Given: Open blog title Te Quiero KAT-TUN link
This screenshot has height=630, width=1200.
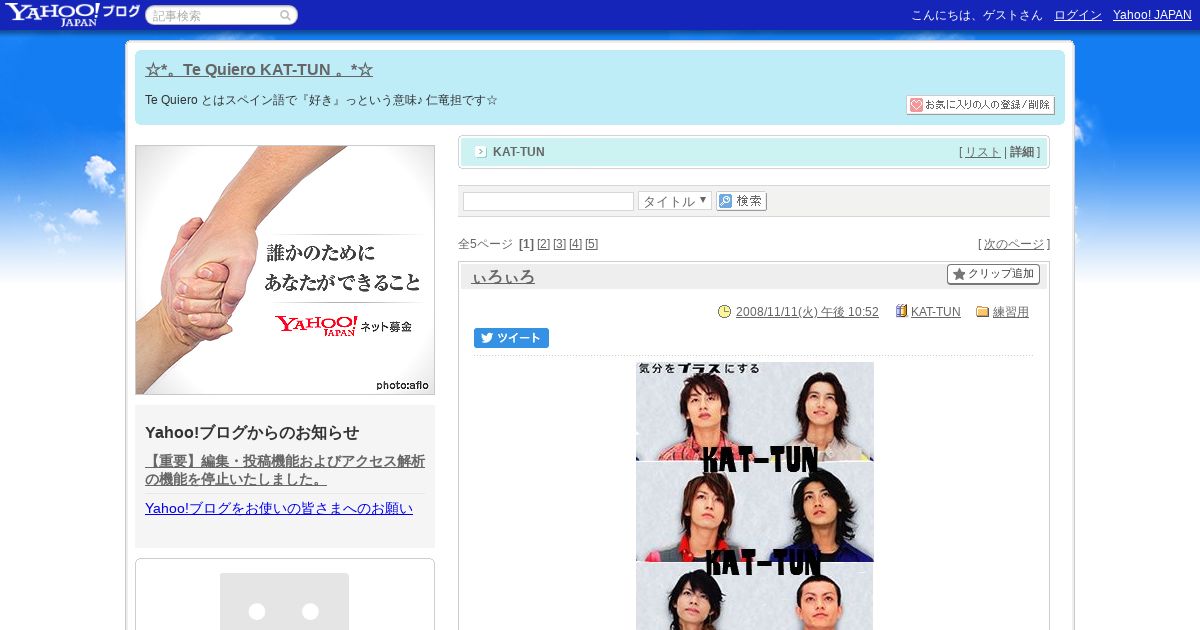Looking at the screenshot, I should coord(259,70).
